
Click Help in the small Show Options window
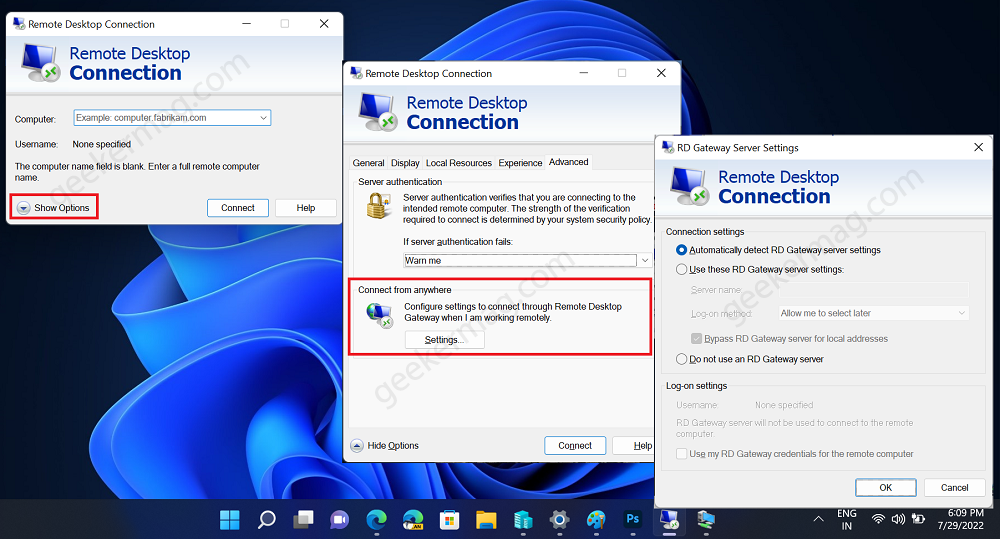pos(305,208)
